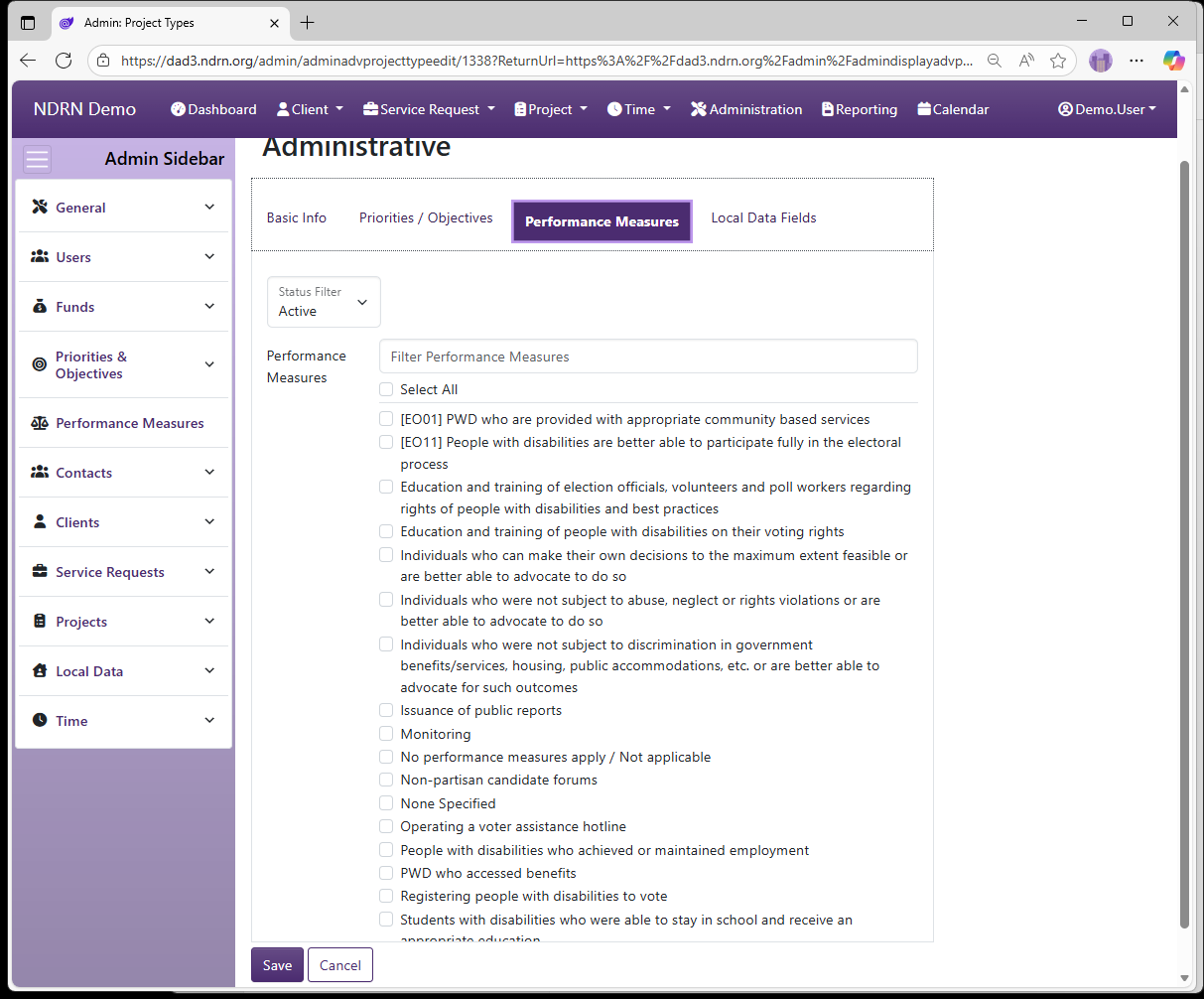1204x999 pixels.
Task: Switch to the Priorities / Objectives tab
Action: (426, 217)
